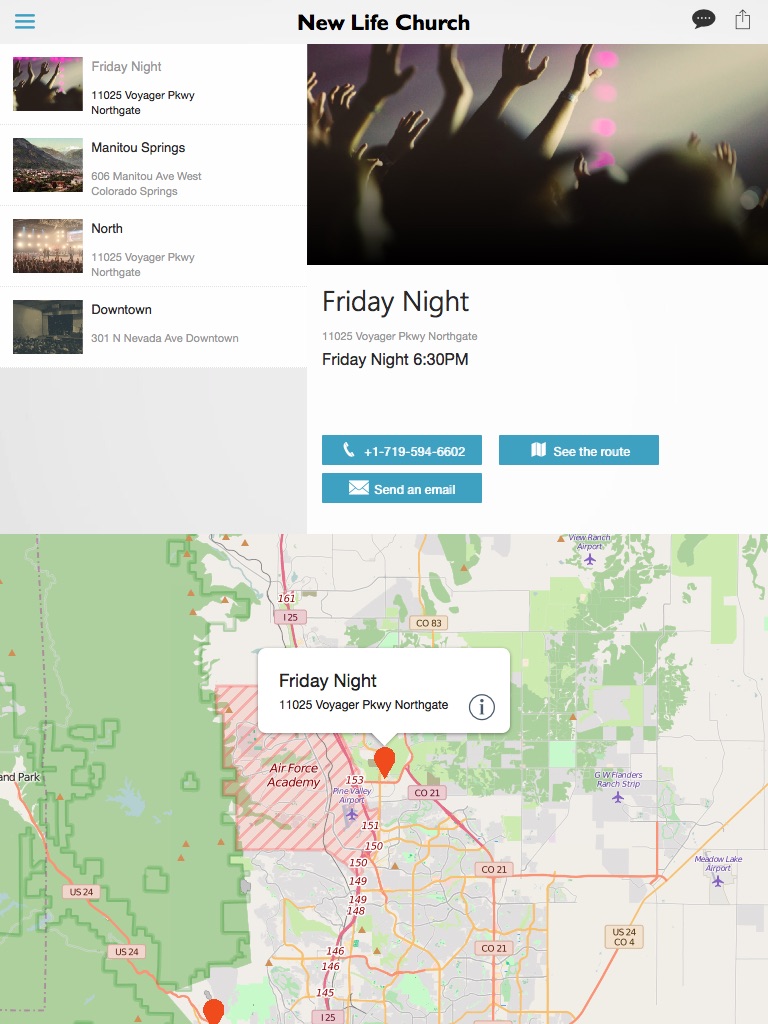Click the Air Force Academy map area

tap(293, 775)
